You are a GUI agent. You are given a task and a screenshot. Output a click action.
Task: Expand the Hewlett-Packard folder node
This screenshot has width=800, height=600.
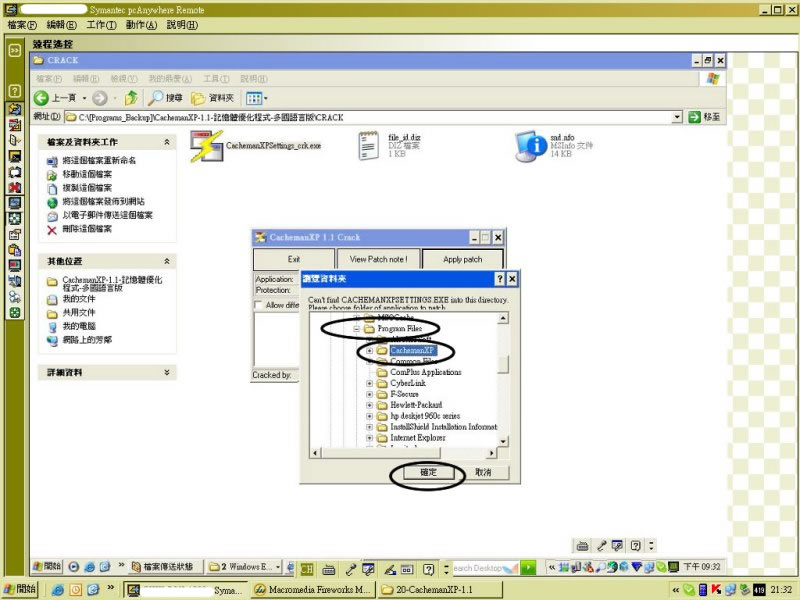coord(369,405)
